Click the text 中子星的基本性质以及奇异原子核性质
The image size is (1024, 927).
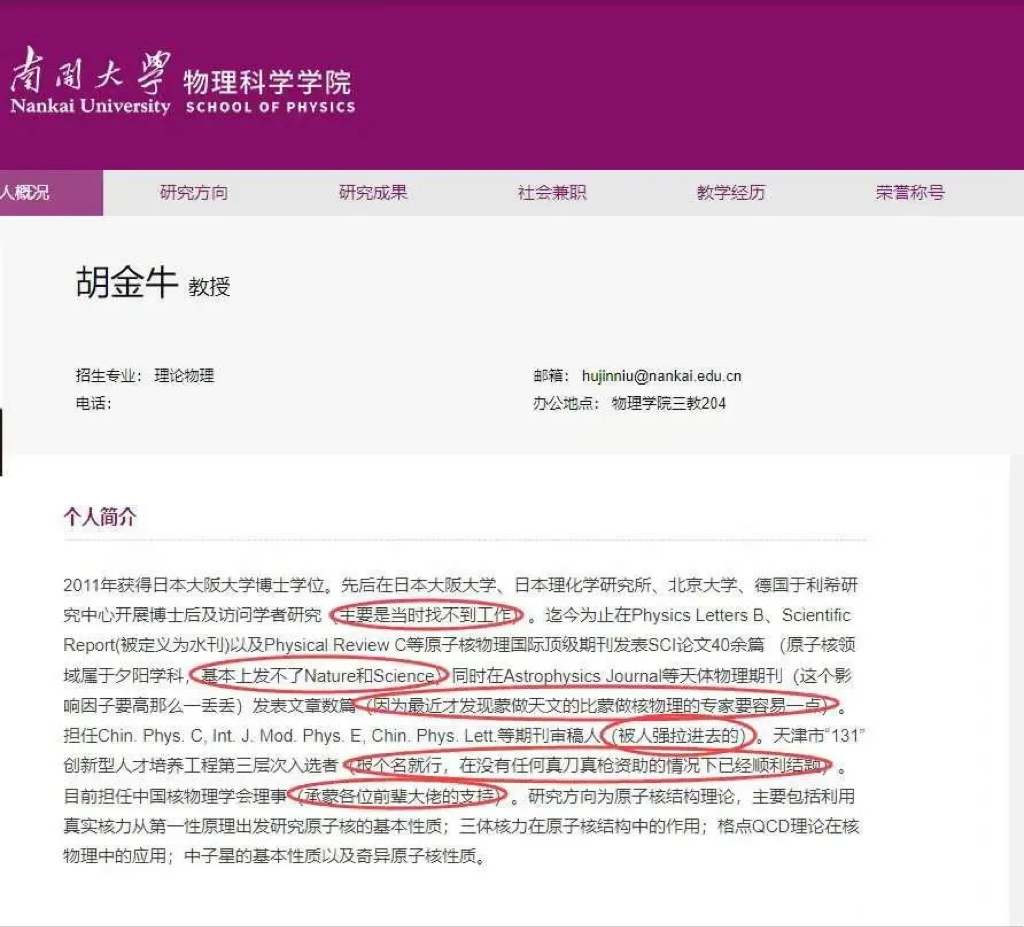click(x=330, y=856)
